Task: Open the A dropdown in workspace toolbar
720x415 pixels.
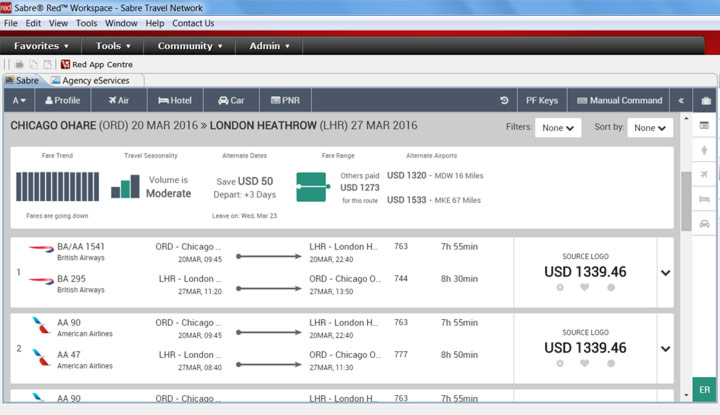Action: tap(19, 101)
